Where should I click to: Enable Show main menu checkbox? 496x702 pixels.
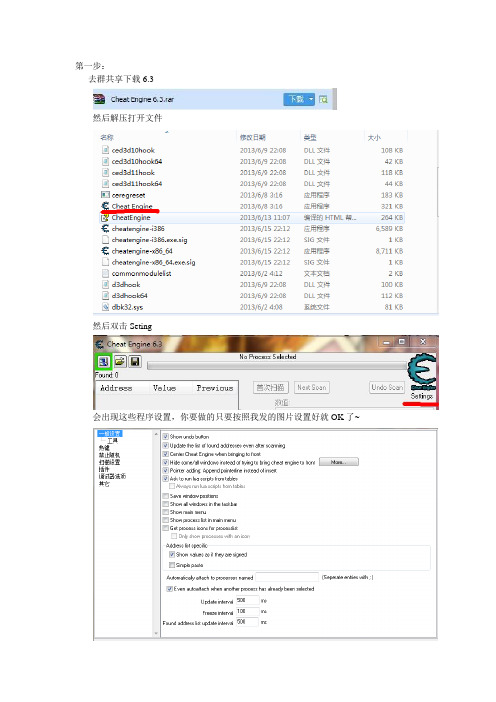166,512
